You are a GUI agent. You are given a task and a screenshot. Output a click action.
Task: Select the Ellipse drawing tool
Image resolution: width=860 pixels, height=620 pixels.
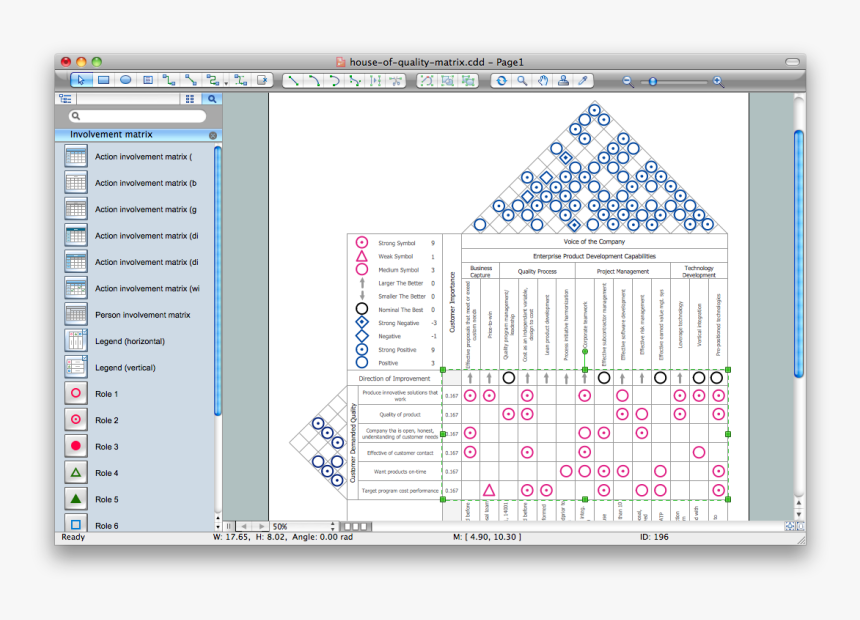coord(125,79)
